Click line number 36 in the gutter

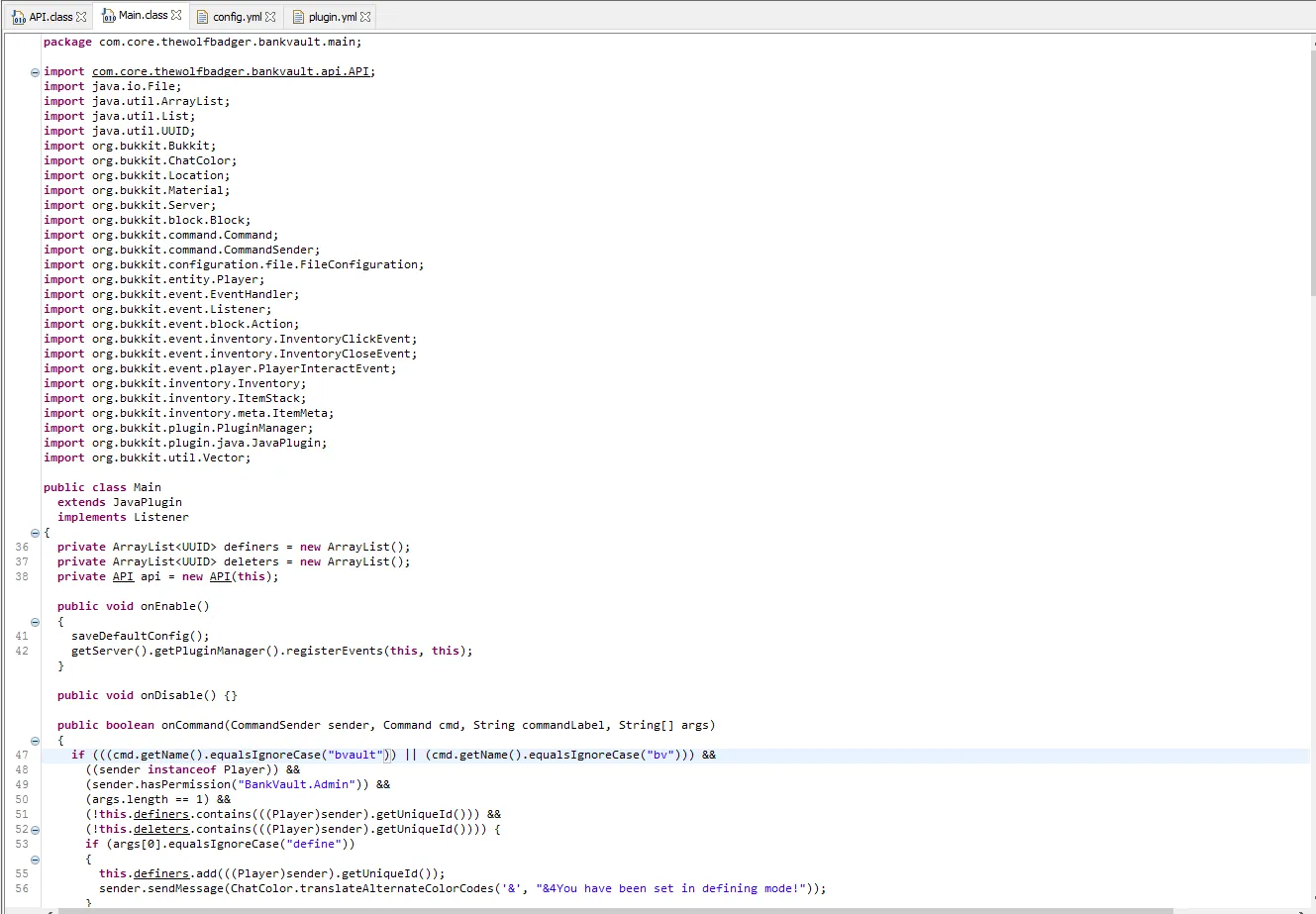point(22,547)
